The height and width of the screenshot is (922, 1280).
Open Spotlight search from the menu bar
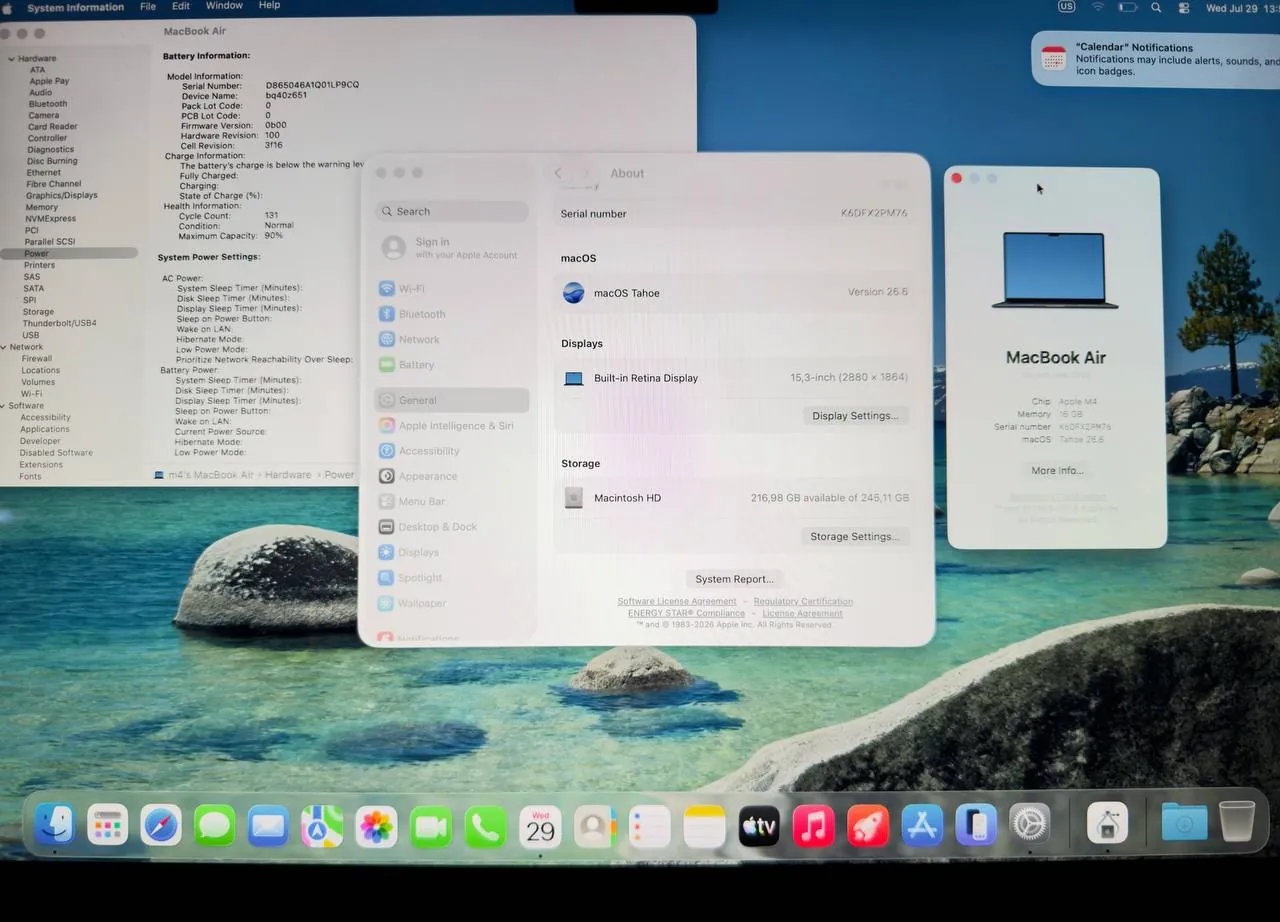1156,7
